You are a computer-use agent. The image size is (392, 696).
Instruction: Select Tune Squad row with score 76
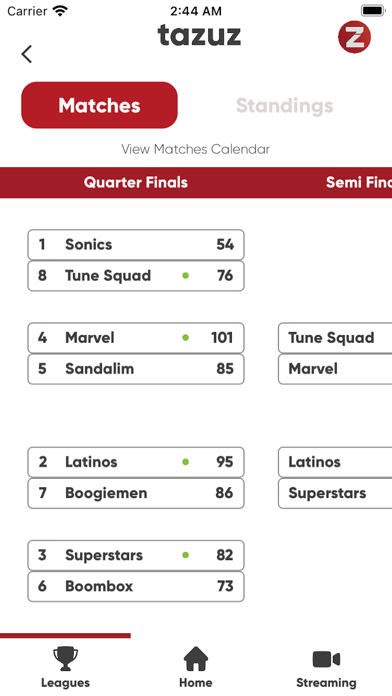coord(136,276)
